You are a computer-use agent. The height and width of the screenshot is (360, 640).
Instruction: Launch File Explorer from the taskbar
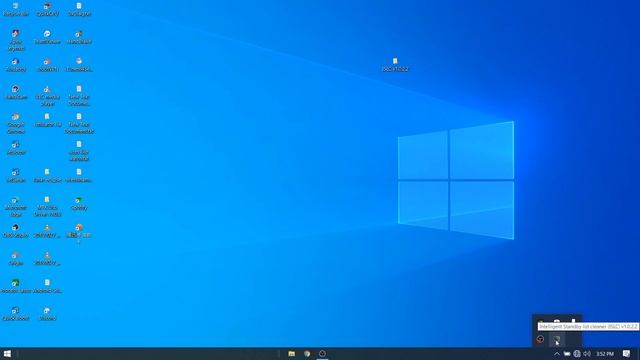tap(291, 353)
